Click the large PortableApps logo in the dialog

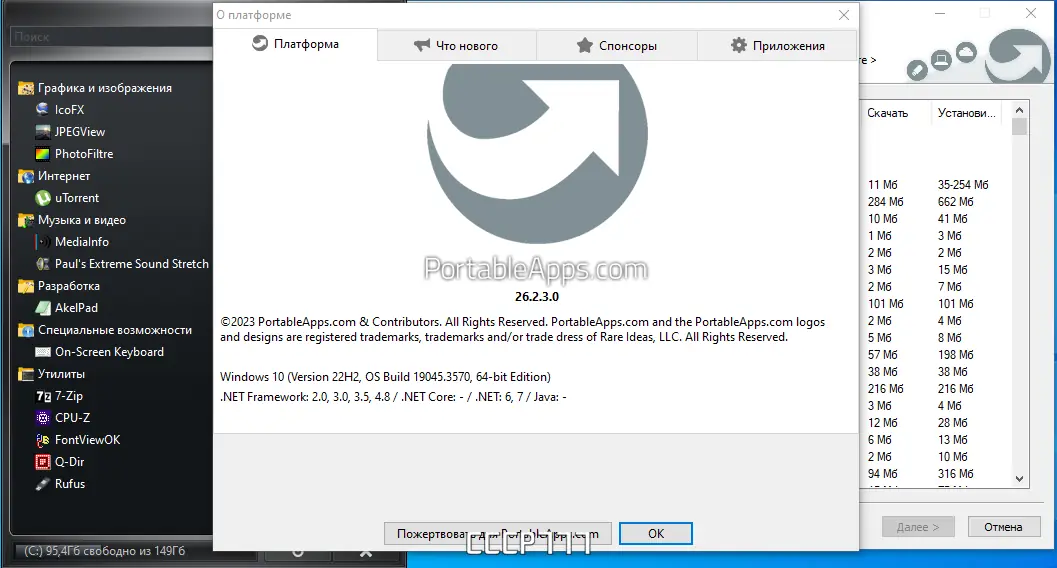(537, 152)
